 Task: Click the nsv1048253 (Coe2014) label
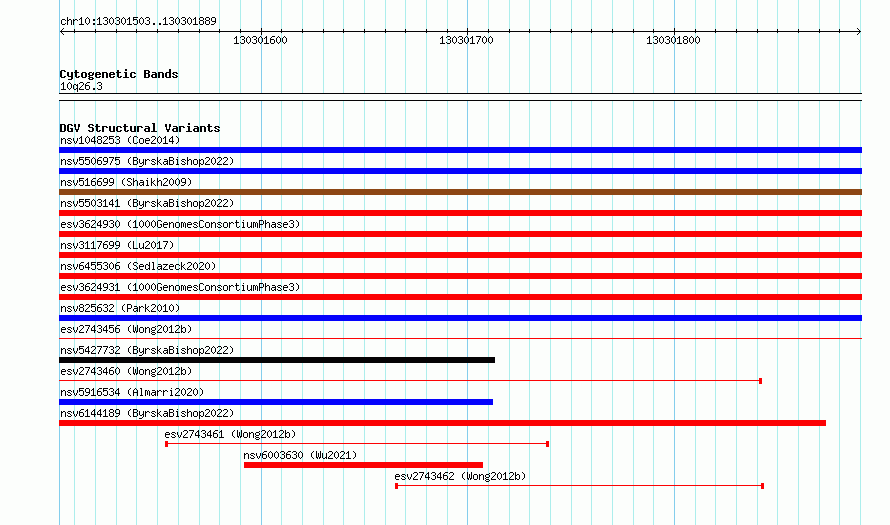click(x=120, y=140)
